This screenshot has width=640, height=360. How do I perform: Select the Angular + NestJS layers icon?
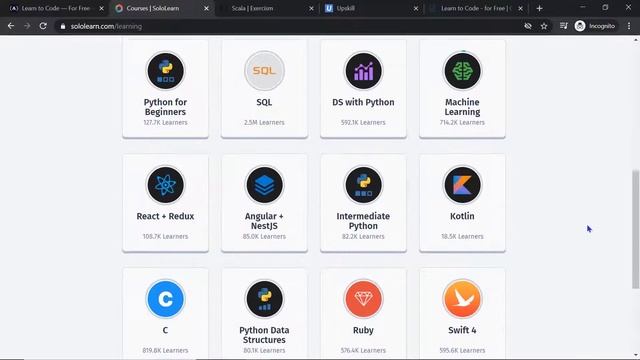point(264,185)
